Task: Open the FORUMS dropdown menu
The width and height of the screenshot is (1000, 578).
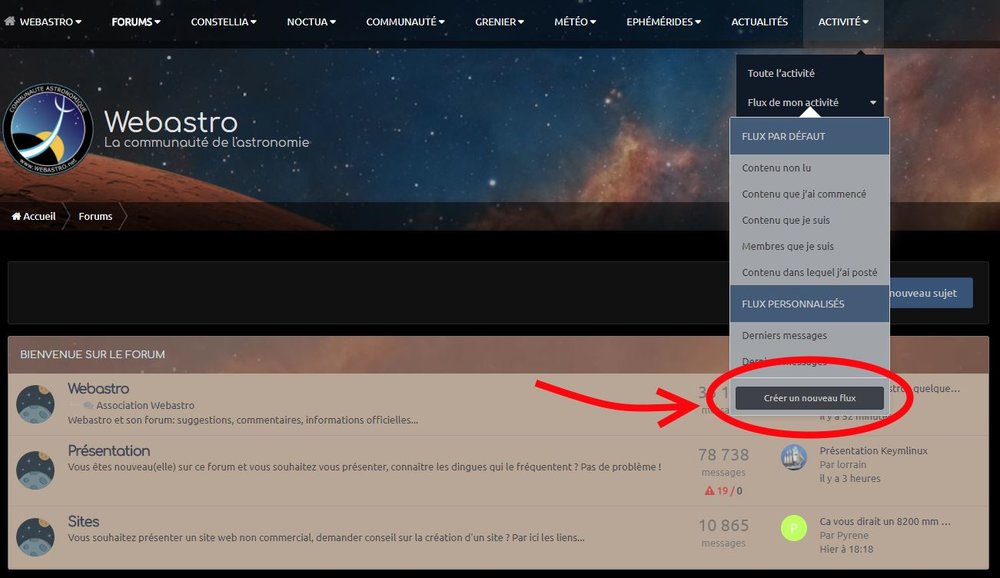Action: (x=136, y=22)
